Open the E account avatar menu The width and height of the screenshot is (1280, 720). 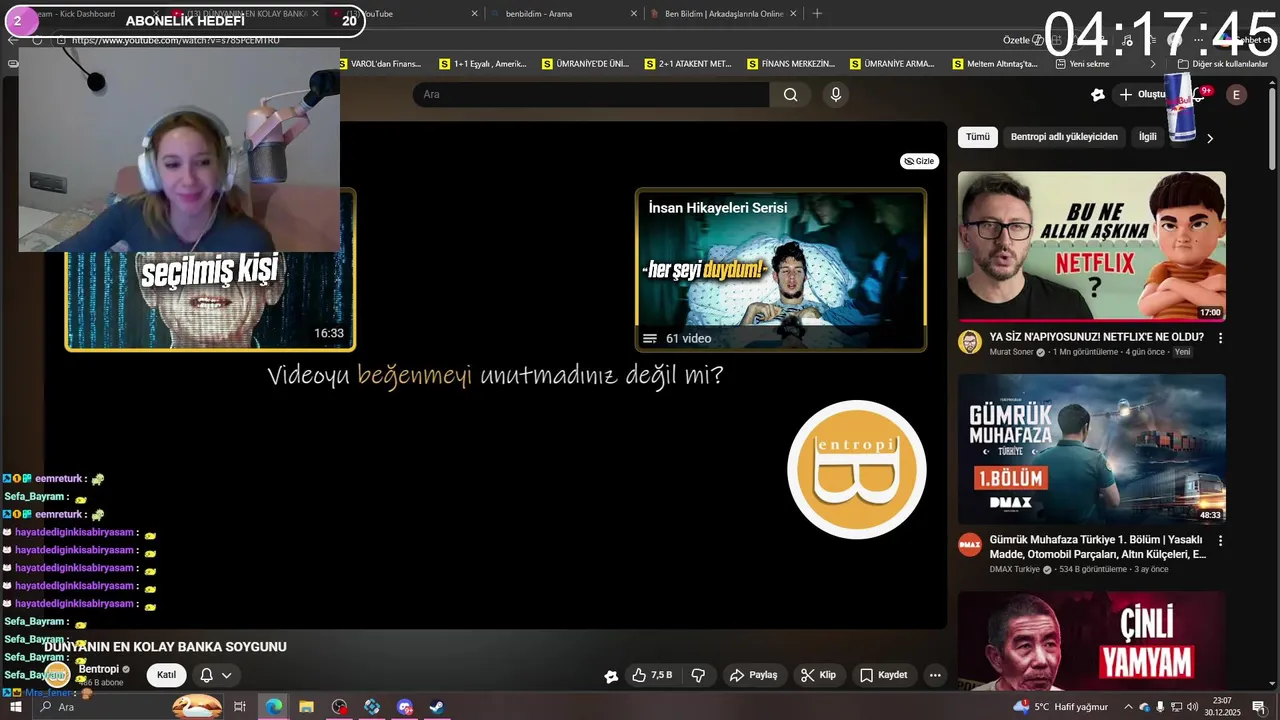[x=1237, y=94]
